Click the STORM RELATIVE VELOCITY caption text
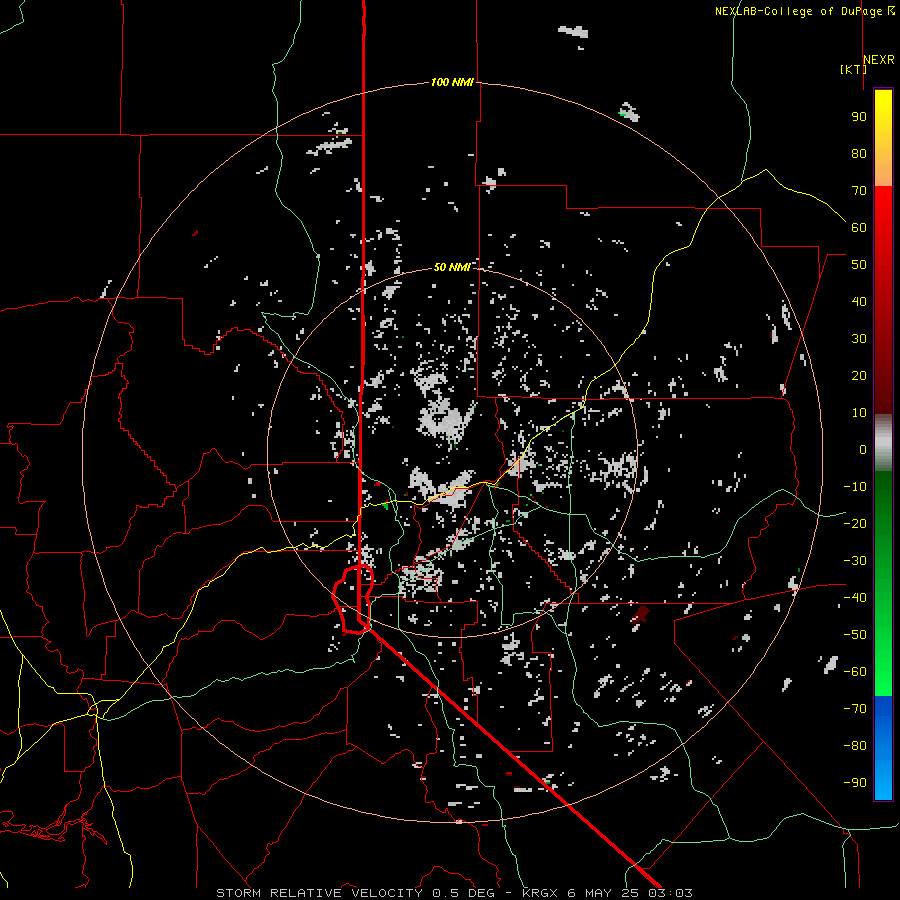The height and width of the screenshot is (900, 900). click(x=319, y=893)
